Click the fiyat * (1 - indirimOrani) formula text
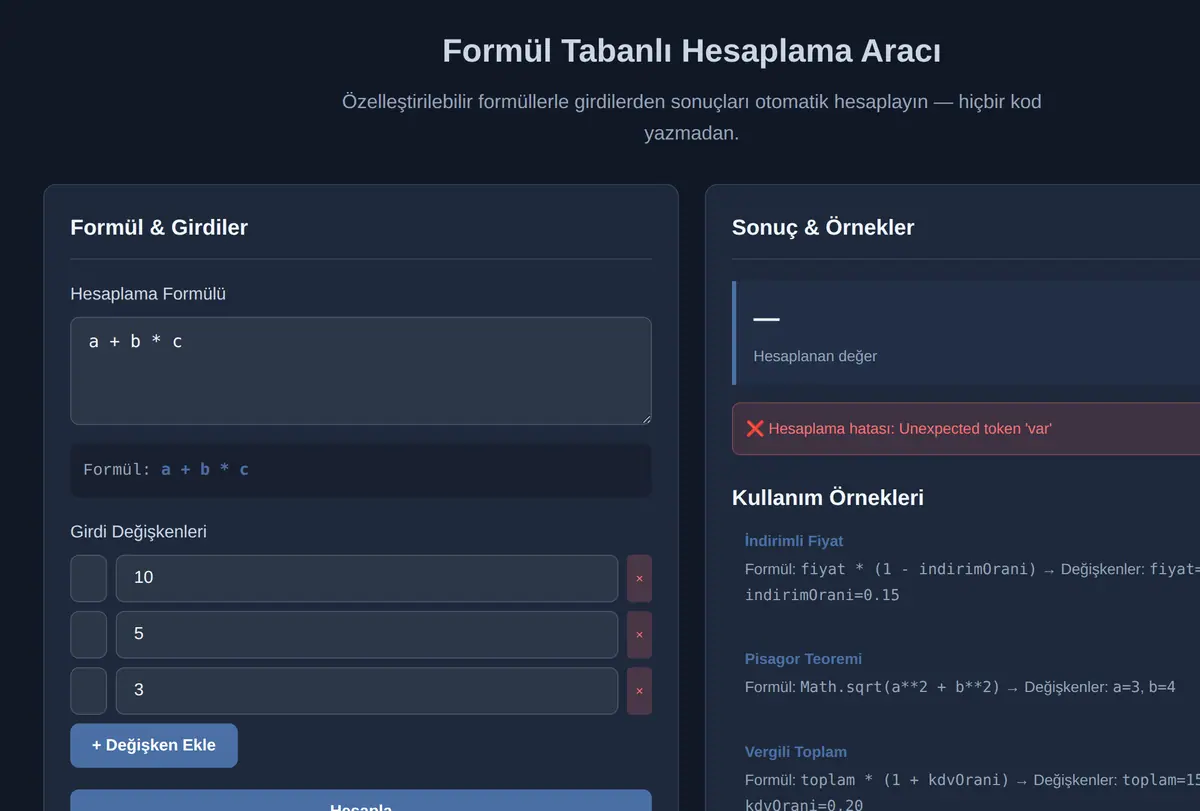Screen dimensions: 1200x811 click(918, 569)
